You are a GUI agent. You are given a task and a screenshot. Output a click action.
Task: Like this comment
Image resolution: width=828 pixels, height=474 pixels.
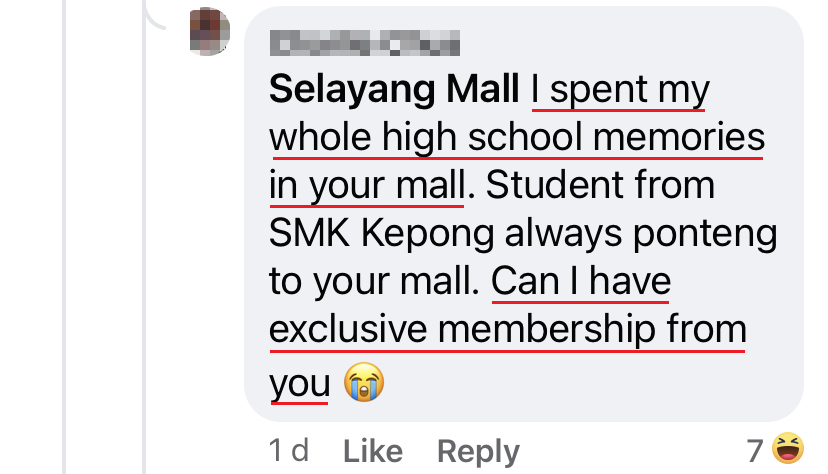pos(373,451)
